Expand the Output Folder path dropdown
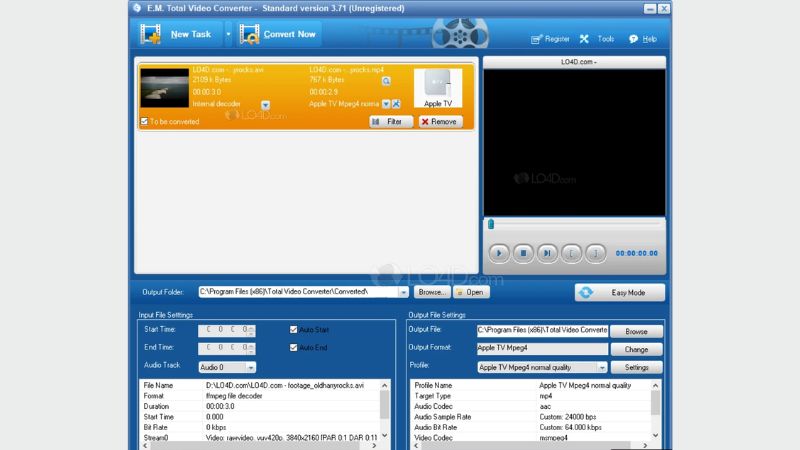 [404, 292]
